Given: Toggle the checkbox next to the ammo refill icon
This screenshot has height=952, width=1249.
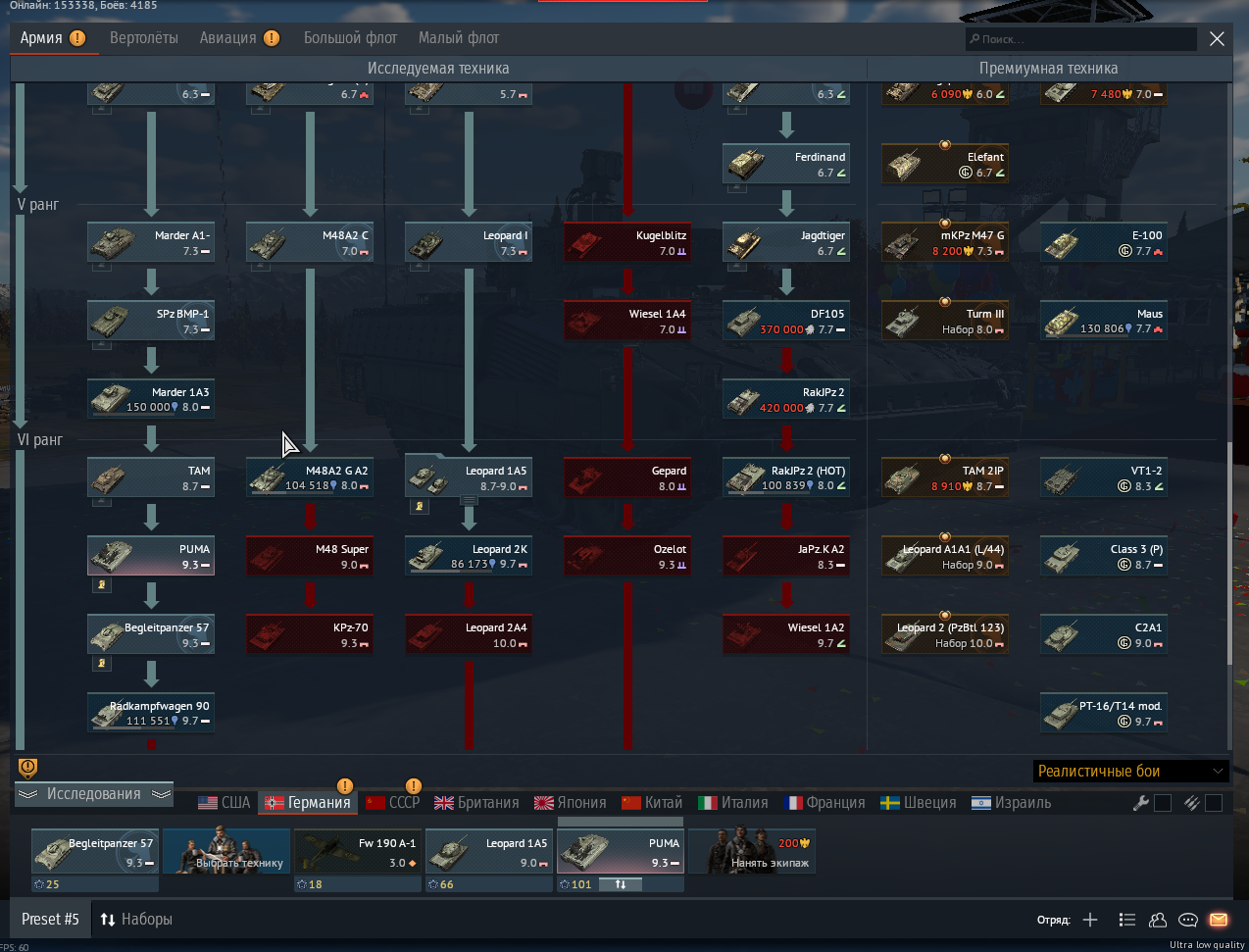Looking at the screenshot, I should pyautogui.click(x=1214, y=803).
